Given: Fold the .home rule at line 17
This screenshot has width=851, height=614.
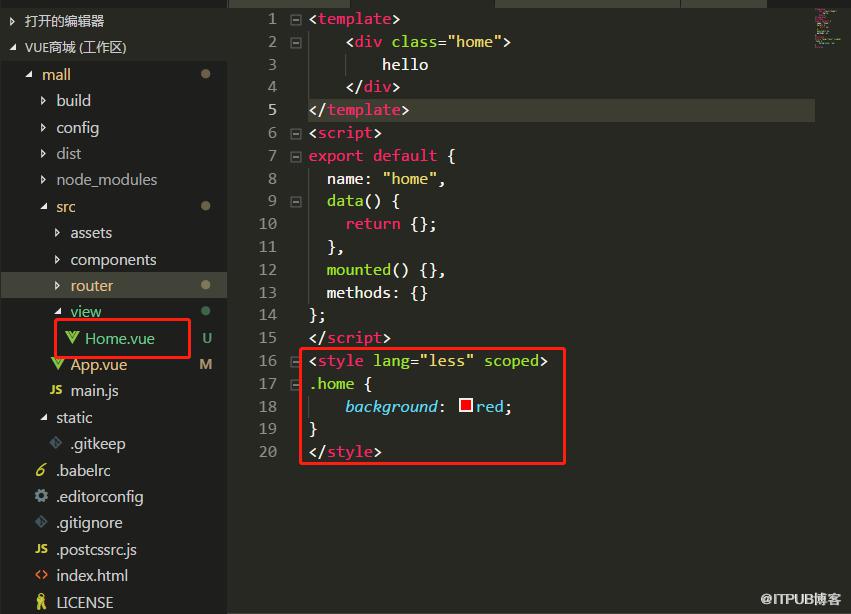Looking at the screenshot, I should 295,385.
